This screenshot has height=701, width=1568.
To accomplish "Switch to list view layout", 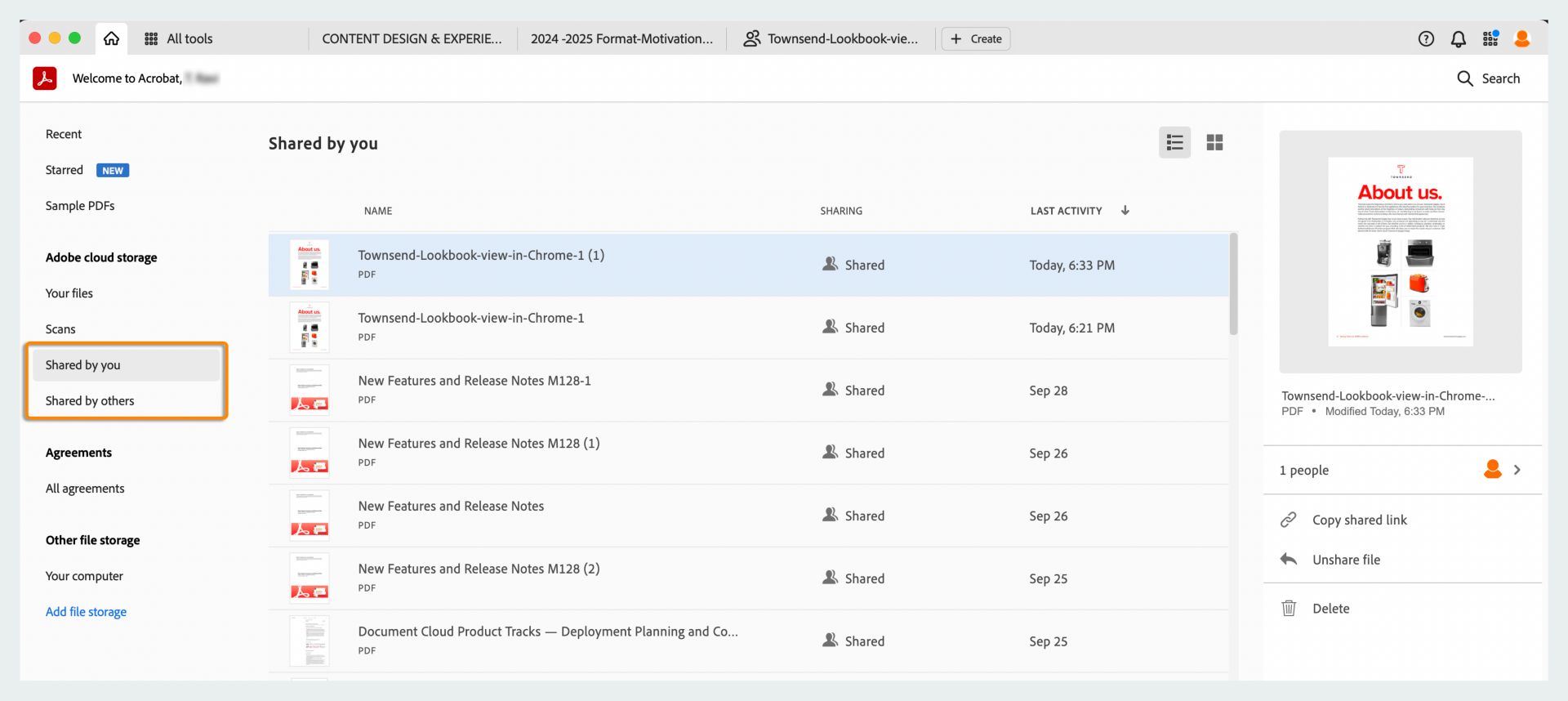I will (1174, 143).
